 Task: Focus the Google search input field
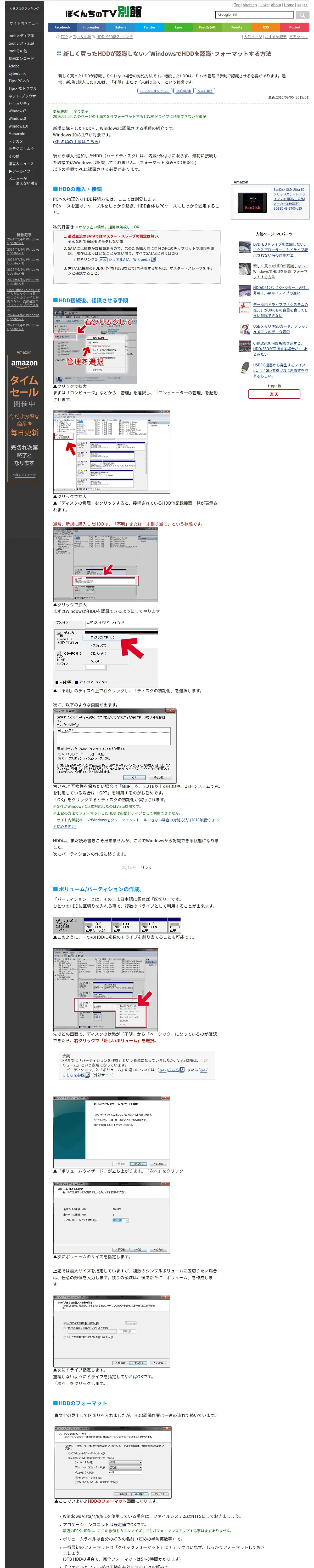point(254,15)
